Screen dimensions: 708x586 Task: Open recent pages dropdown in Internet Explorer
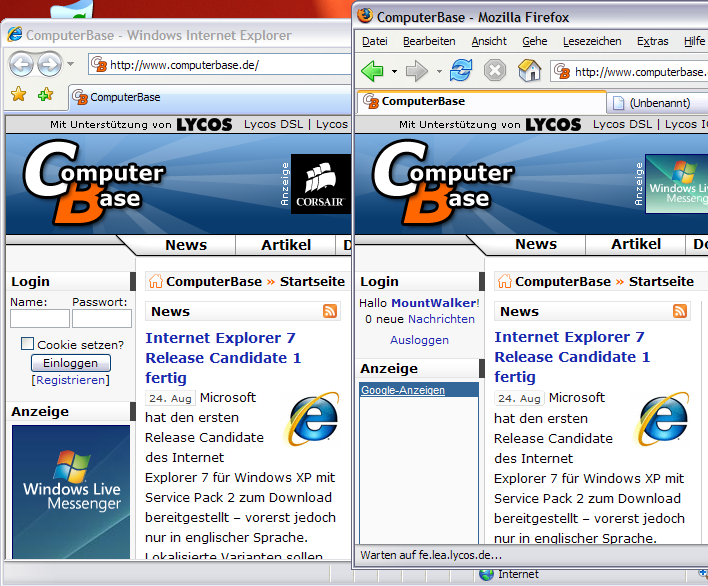point(70,64)
